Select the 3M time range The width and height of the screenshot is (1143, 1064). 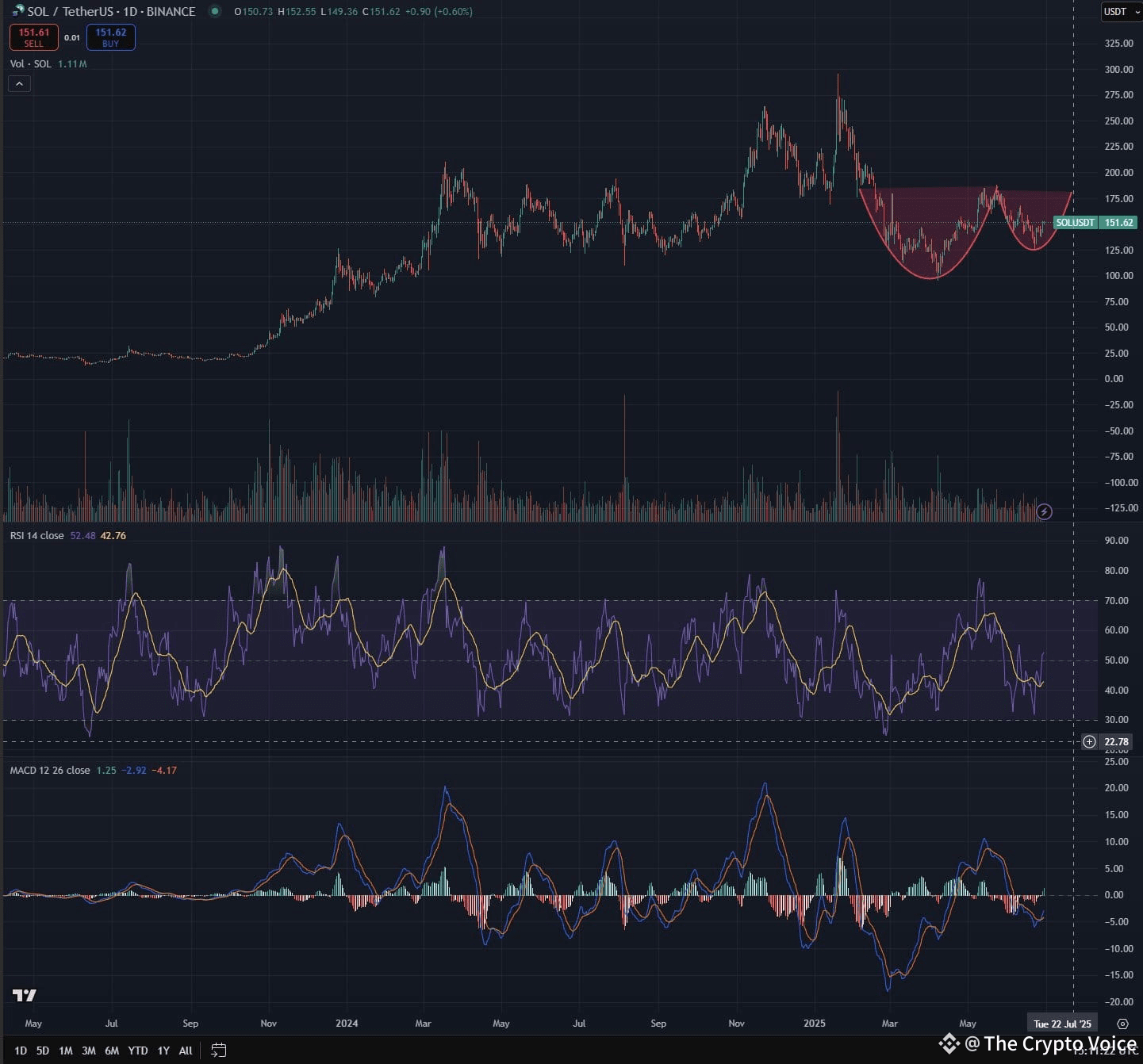tap(89, 1051)
